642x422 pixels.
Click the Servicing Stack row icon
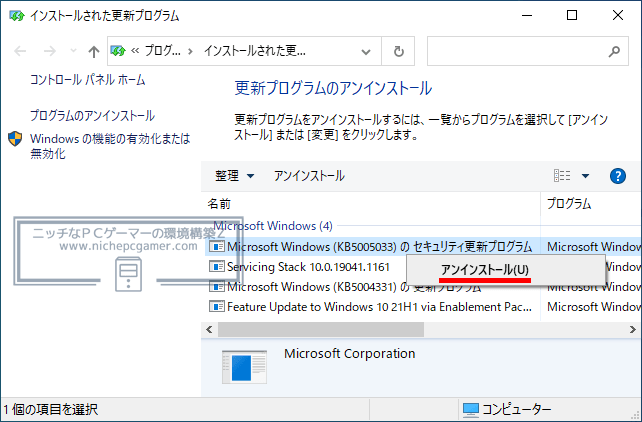point(217,266)
